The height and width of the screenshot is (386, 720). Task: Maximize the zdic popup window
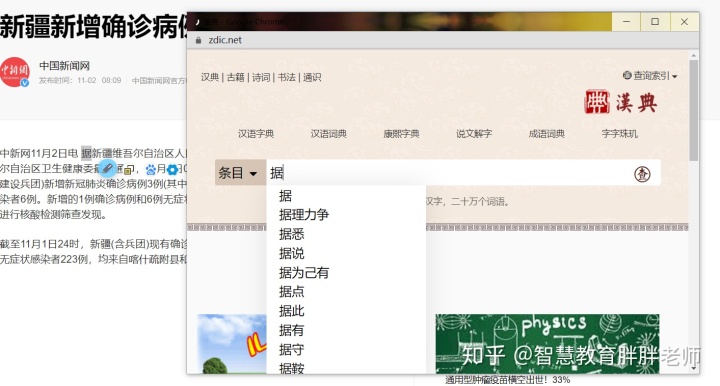click(x=655, y=22)
